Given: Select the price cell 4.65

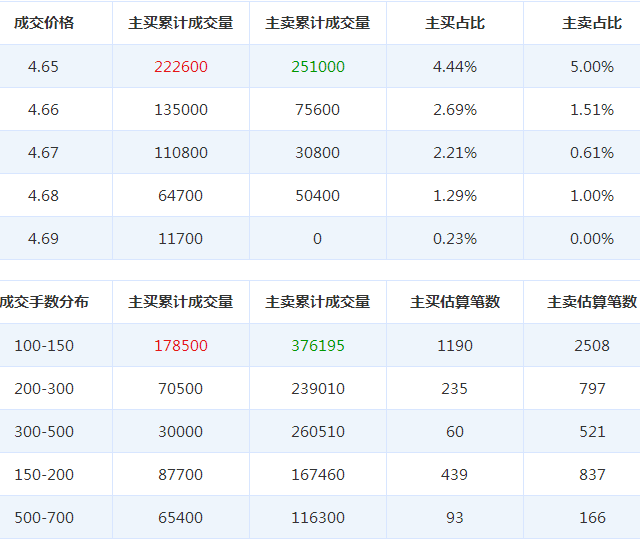Looking at the screenshot, I should click(43, 67).
